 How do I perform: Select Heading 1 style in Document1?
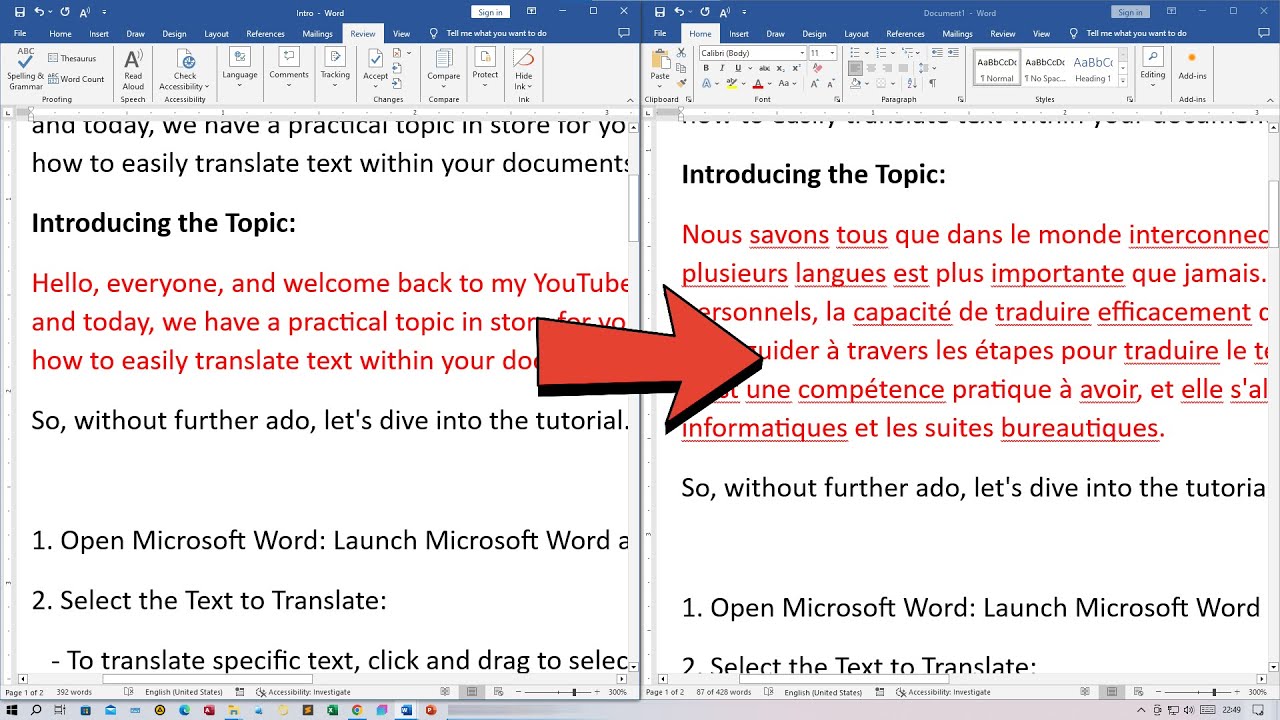(x=1093, y=66)
